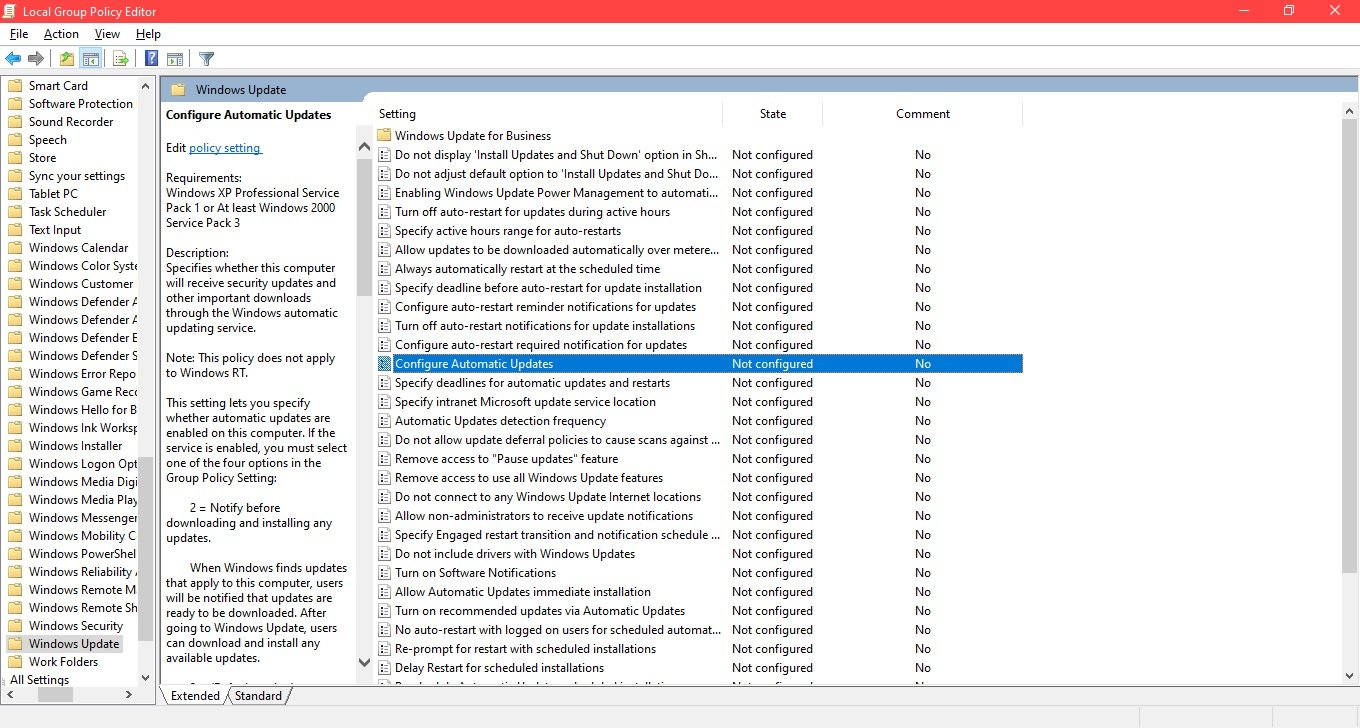Sort by the Comment column header
The width and height of the screenshot is (1360, 728).
click(x=923, y=114)
